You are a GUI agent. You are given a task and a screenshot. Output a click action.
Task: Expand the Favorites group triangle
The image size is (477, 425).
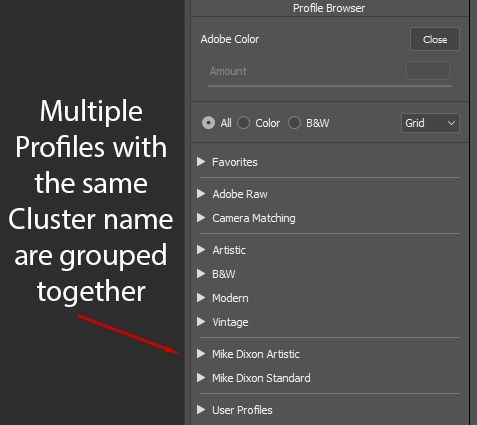click(201, 162)
